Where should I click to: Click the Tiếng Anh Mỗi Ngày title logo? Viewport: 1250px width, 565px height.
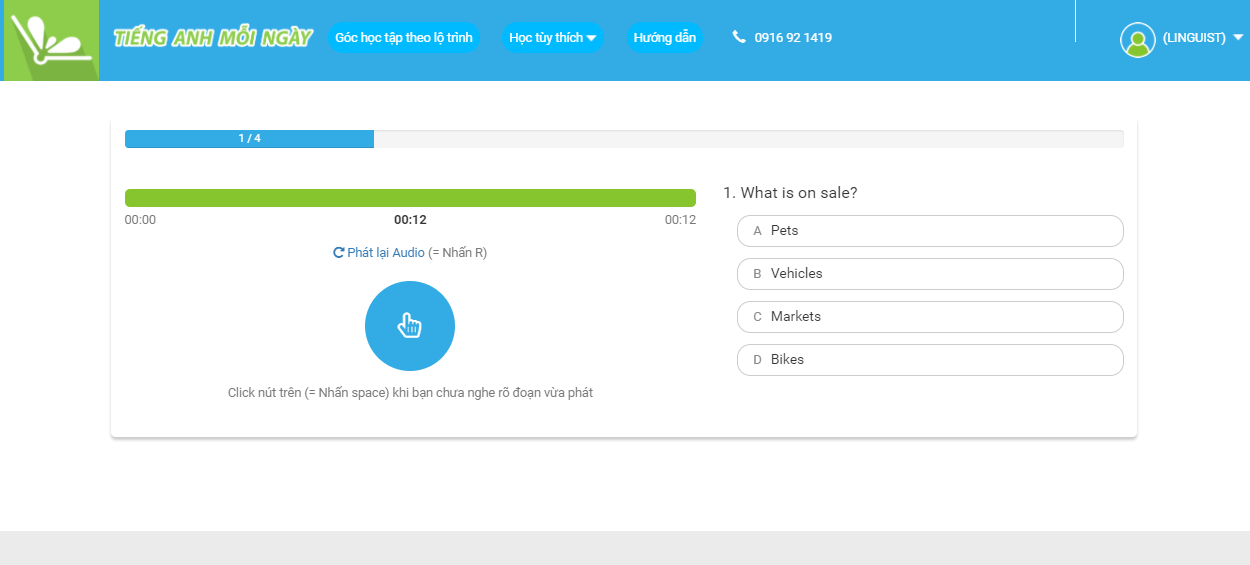[213, 38]
